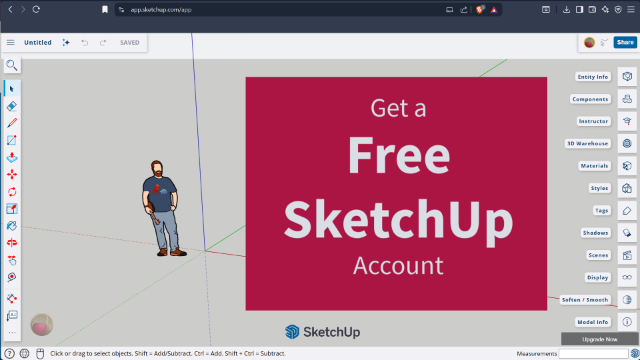Click the browser share page icon

(464, 10)
